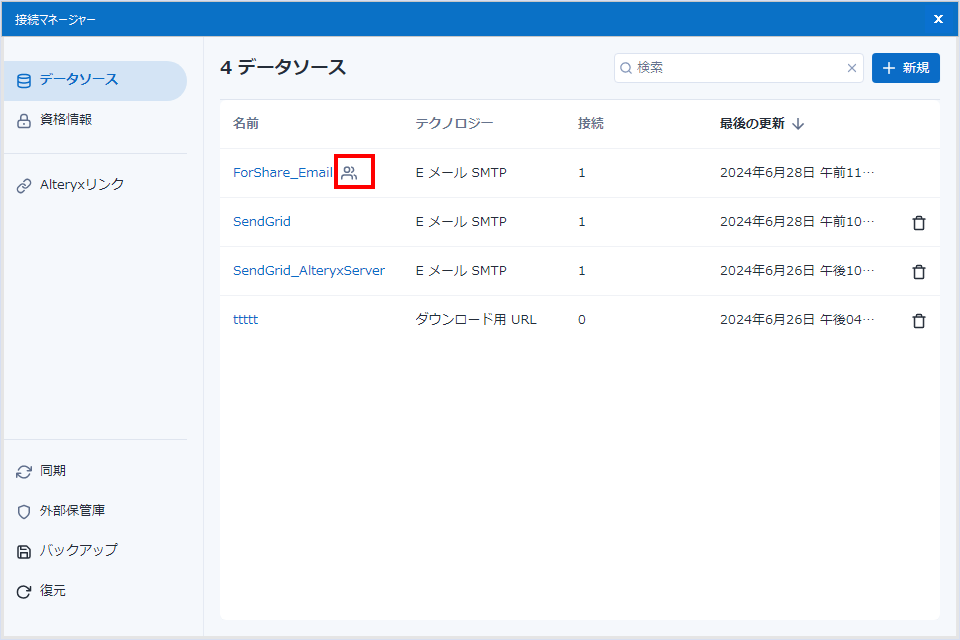Sort the table by 名前 column header
This screenshot has height=640, width=960.
pos(246,124)
